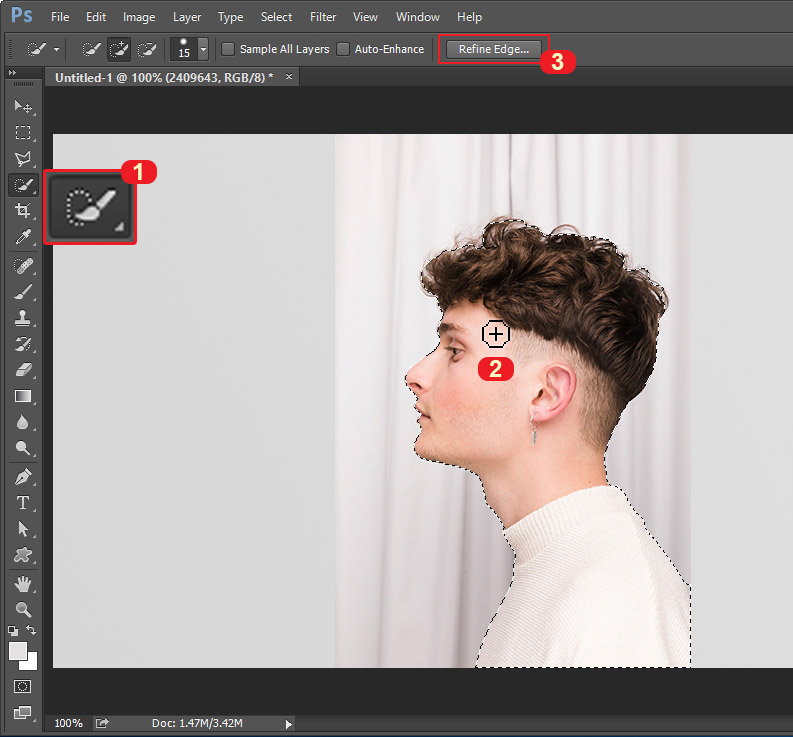Click the Photoshop Ps logo

pyautogui.click(x=22, y=15)
